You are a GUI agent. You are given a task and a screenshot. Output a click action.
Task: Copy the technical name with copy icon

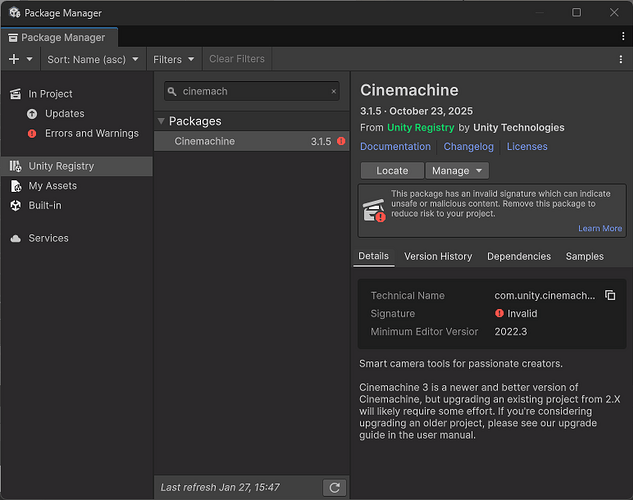pyautogui.click(x=610, y=296)
